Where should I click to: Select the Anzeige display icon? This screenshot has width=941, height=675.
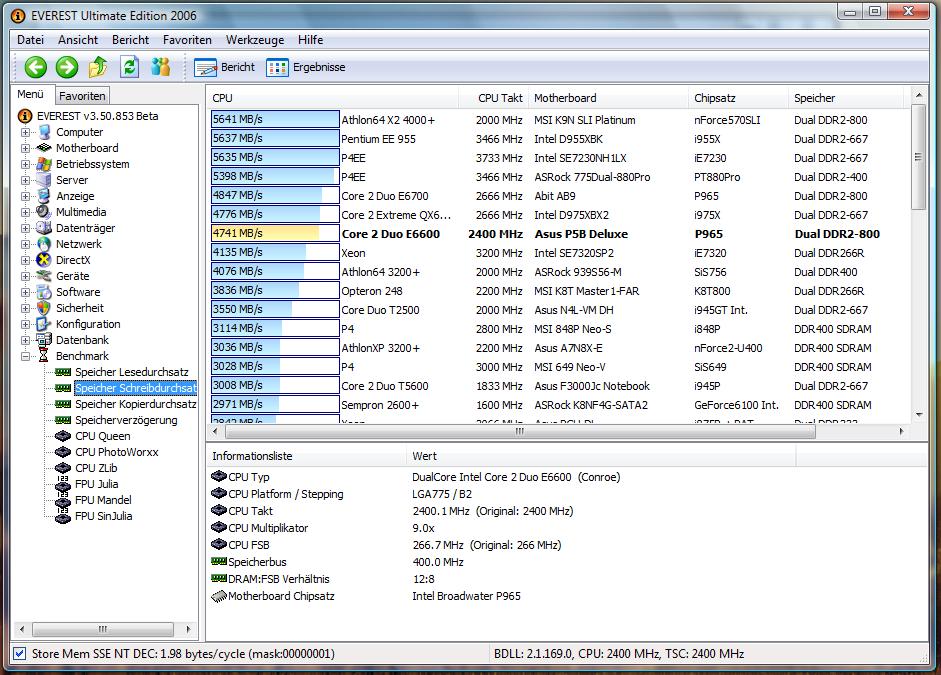tap(44, 196)
